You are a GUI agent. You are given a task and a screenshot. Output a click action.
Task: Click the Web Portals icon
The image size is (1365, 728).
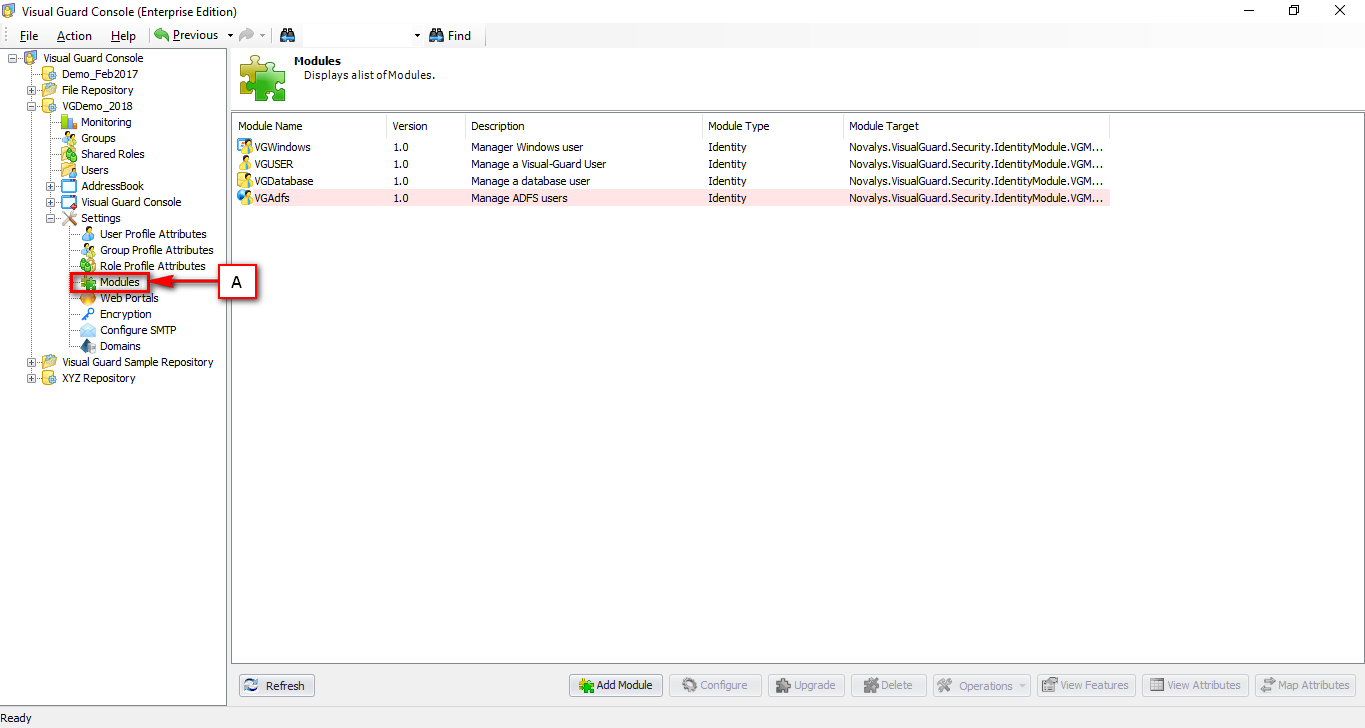click(88, 298)
